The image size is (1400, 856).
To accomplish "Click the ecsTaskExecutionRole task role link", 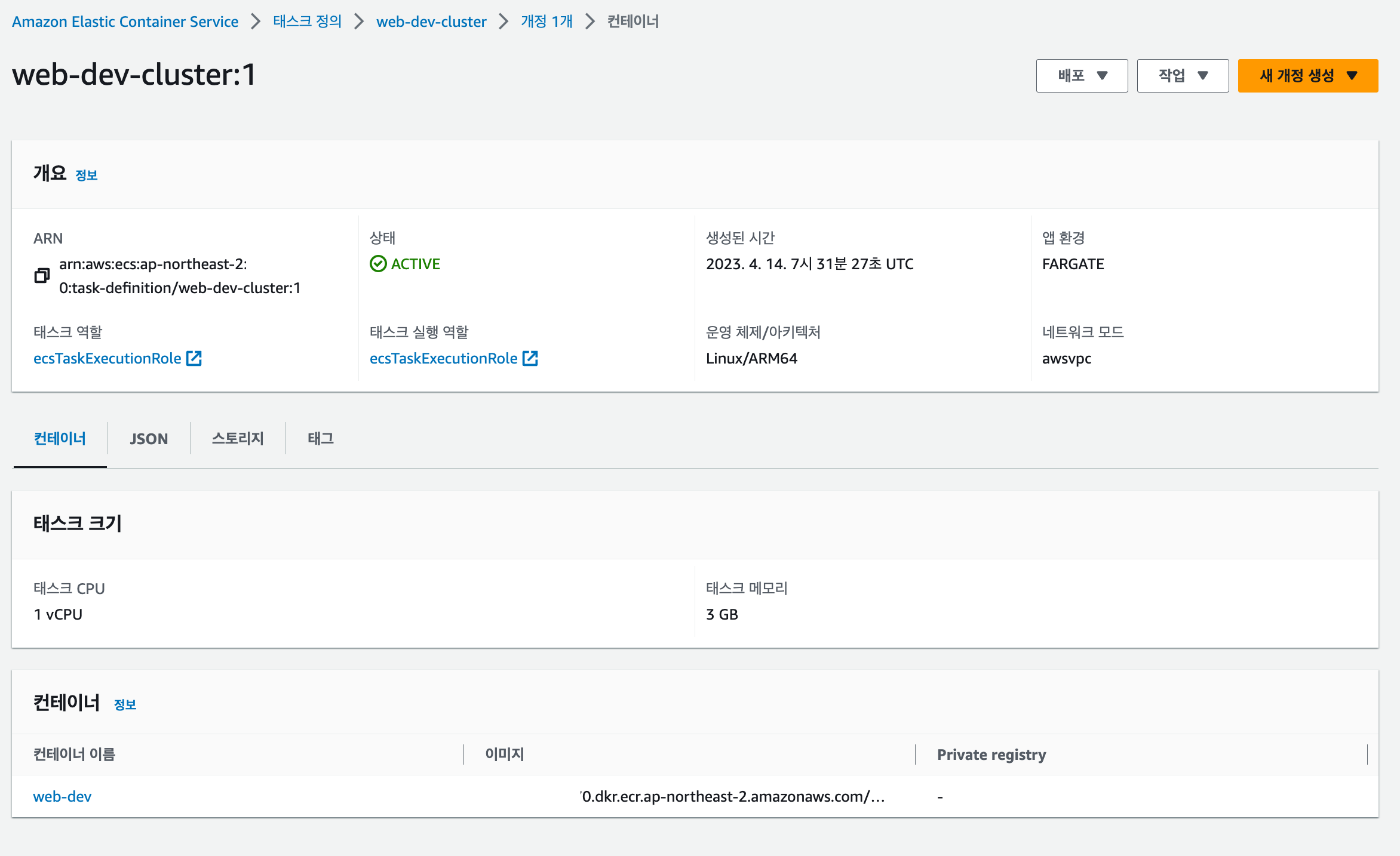I will [108, 358].
